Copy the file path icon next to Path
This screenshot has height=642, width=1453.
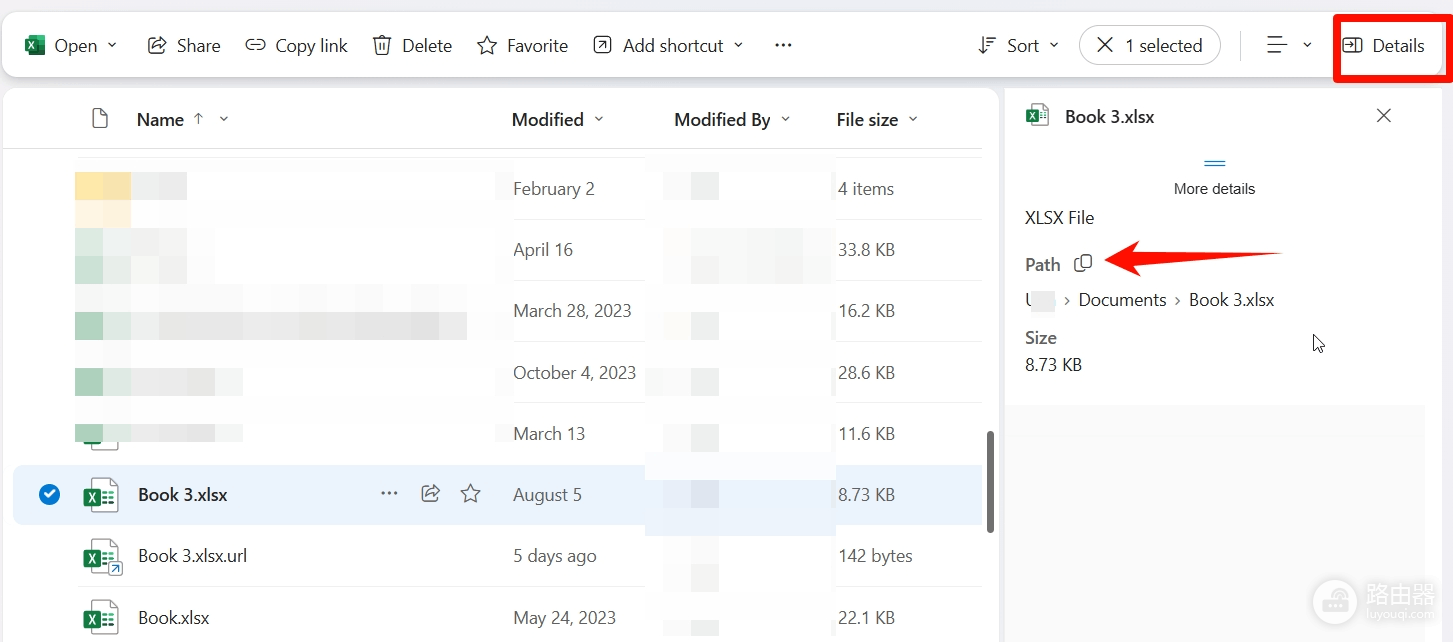pos(1083,263)
